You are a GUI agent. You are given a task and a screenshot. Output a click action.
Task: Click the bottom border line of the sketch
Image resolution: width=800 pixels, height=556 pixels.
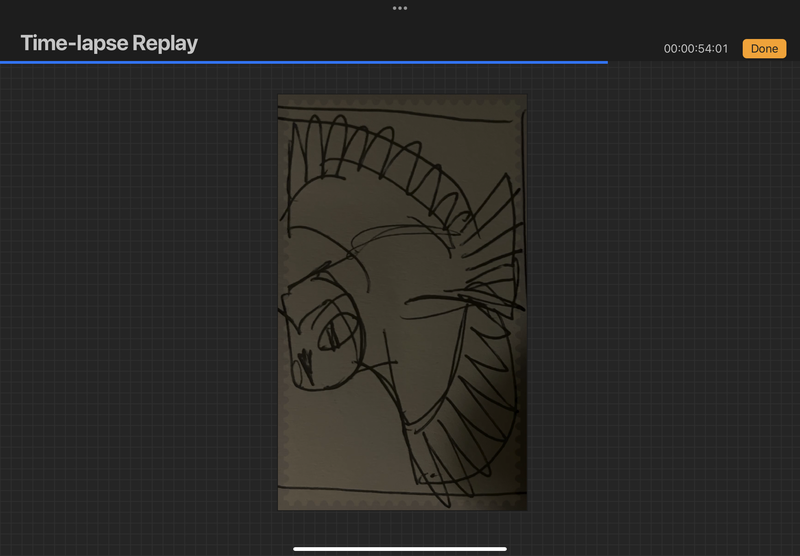pyautogui.click(x=400, y=490)
